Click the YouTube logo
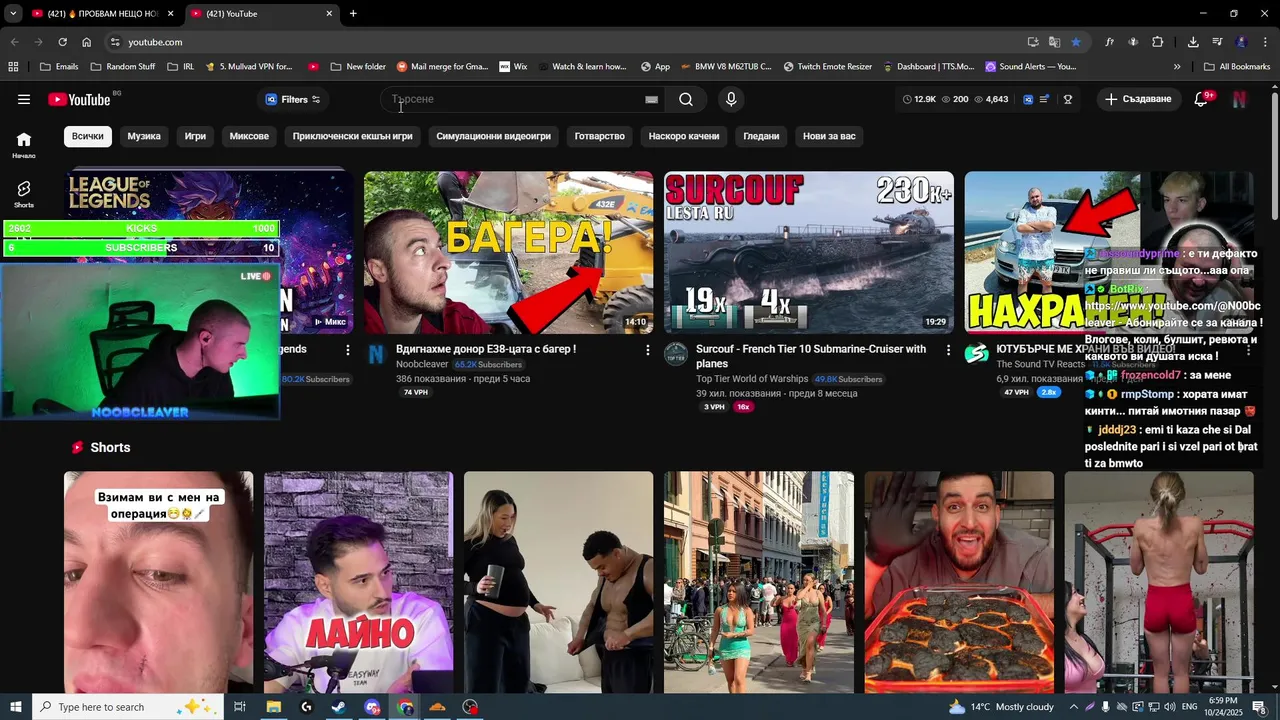The image size is (1280, 720). 79,99
